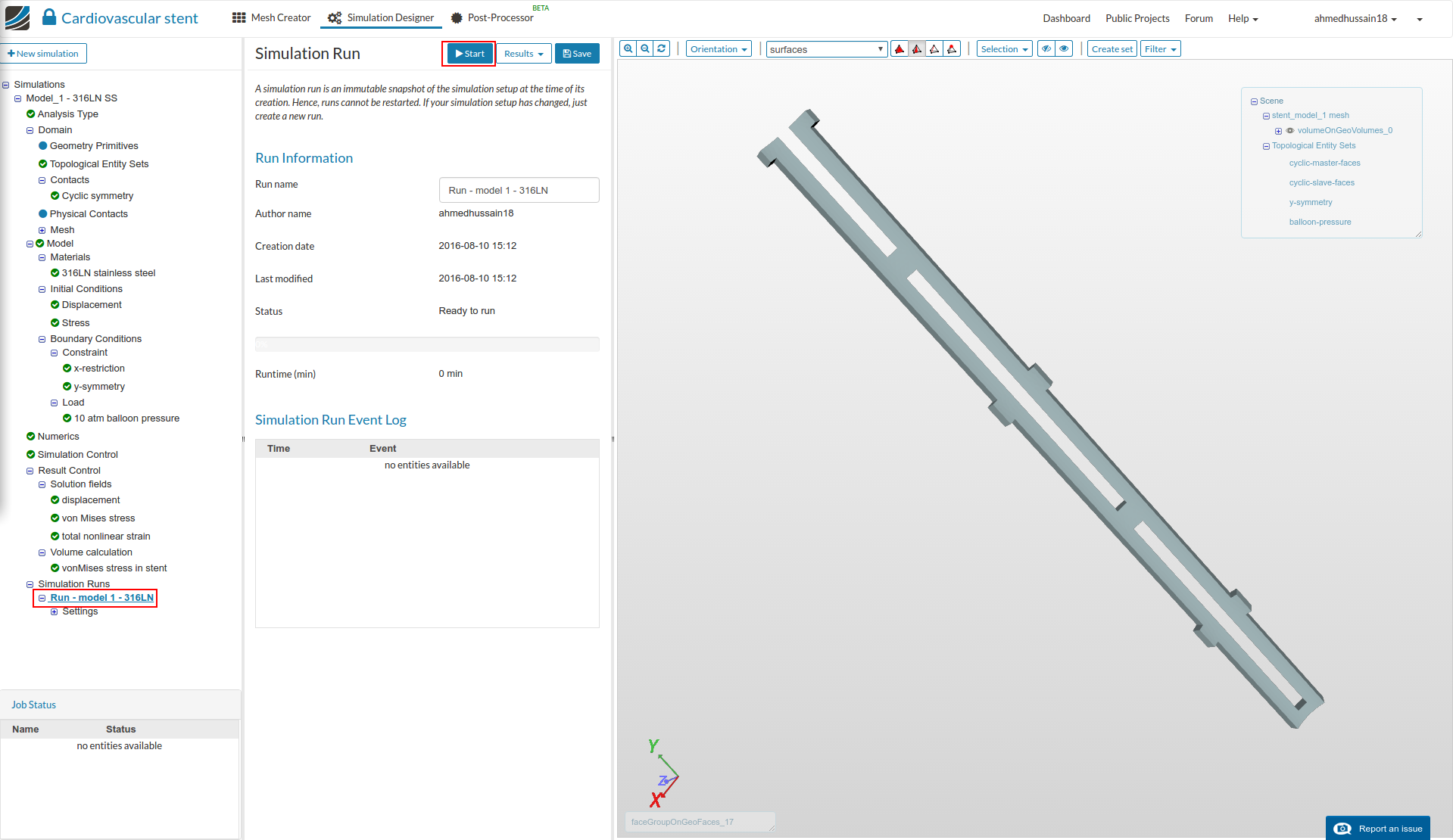Select the points render mode icon
The image size is (1453, 840).
(952, 49)
